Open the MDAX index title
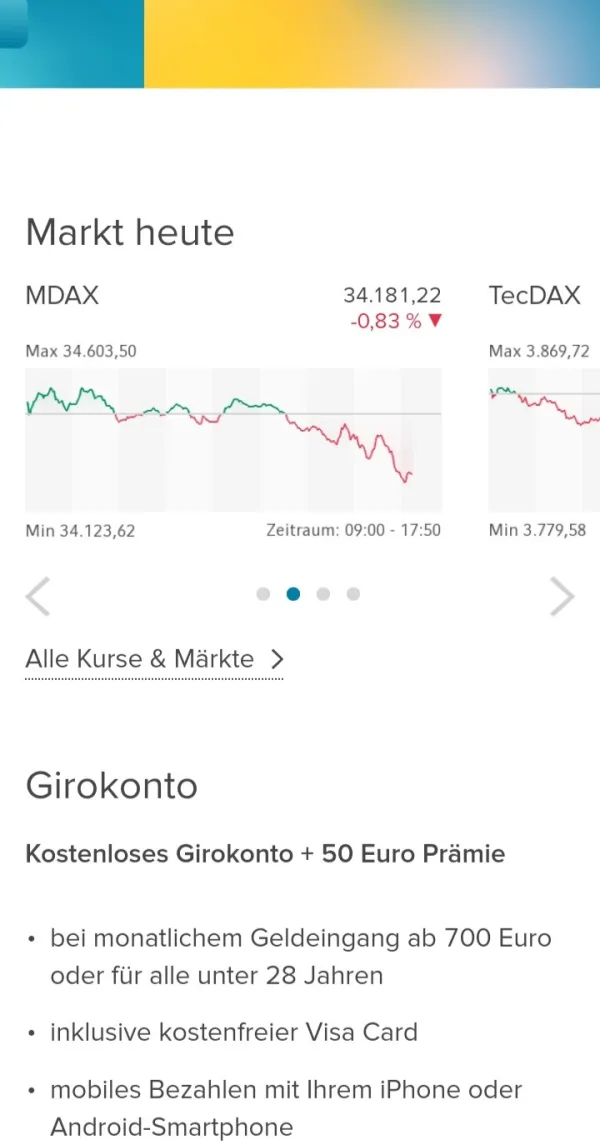This screenshot has height=1145, width=600. [62, 295]
